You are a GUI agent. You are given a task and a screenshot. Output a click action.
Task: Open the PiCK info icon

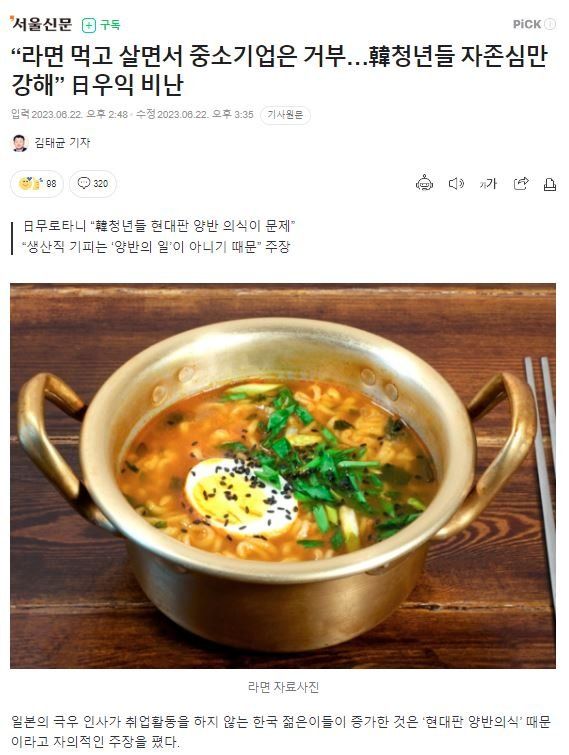[550, 24]
